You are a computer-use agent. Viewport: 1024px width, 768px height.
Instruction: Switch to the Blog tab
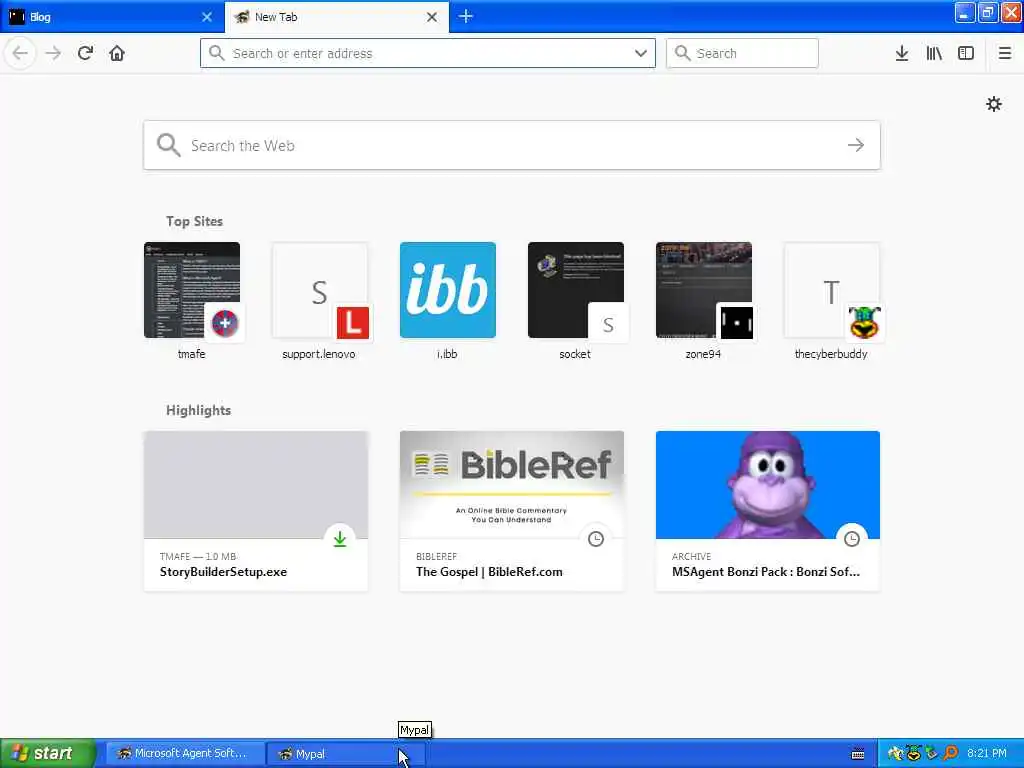click(112, 17)
